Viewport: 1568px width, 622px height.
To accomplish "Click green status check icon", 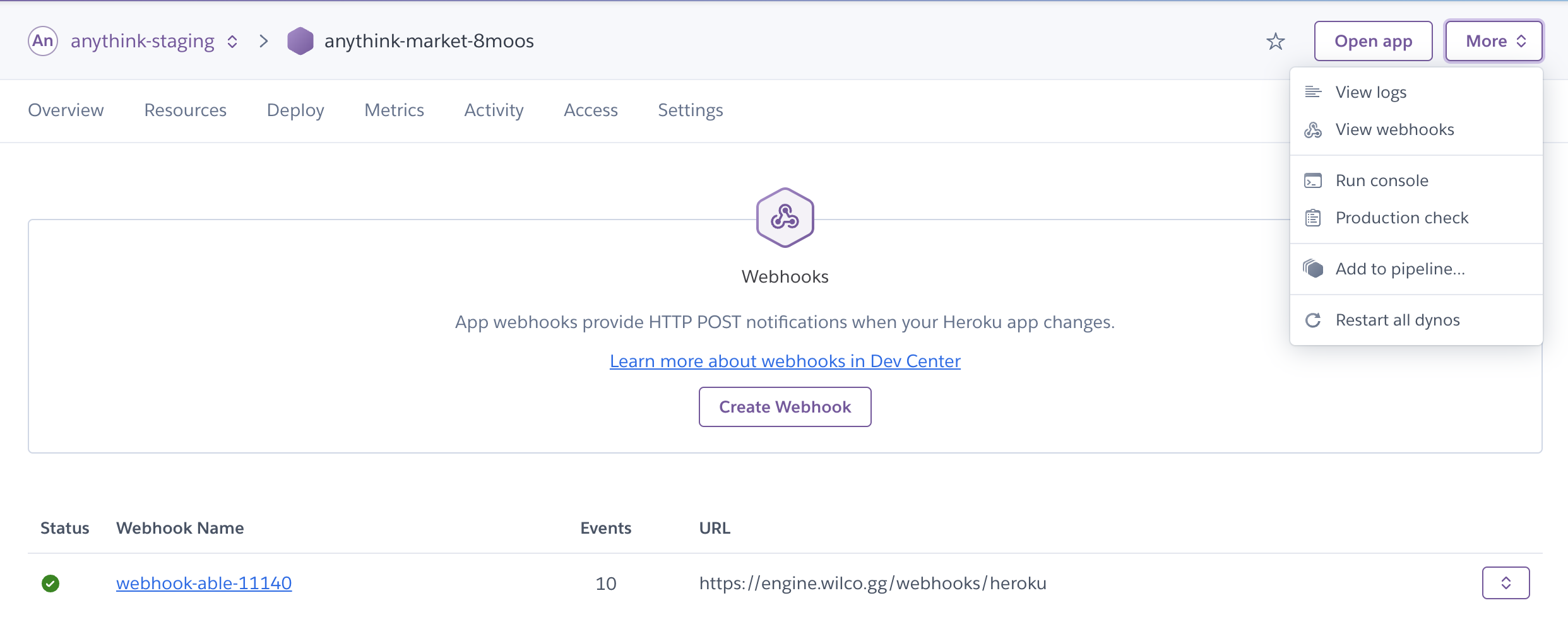I will 50,584.
